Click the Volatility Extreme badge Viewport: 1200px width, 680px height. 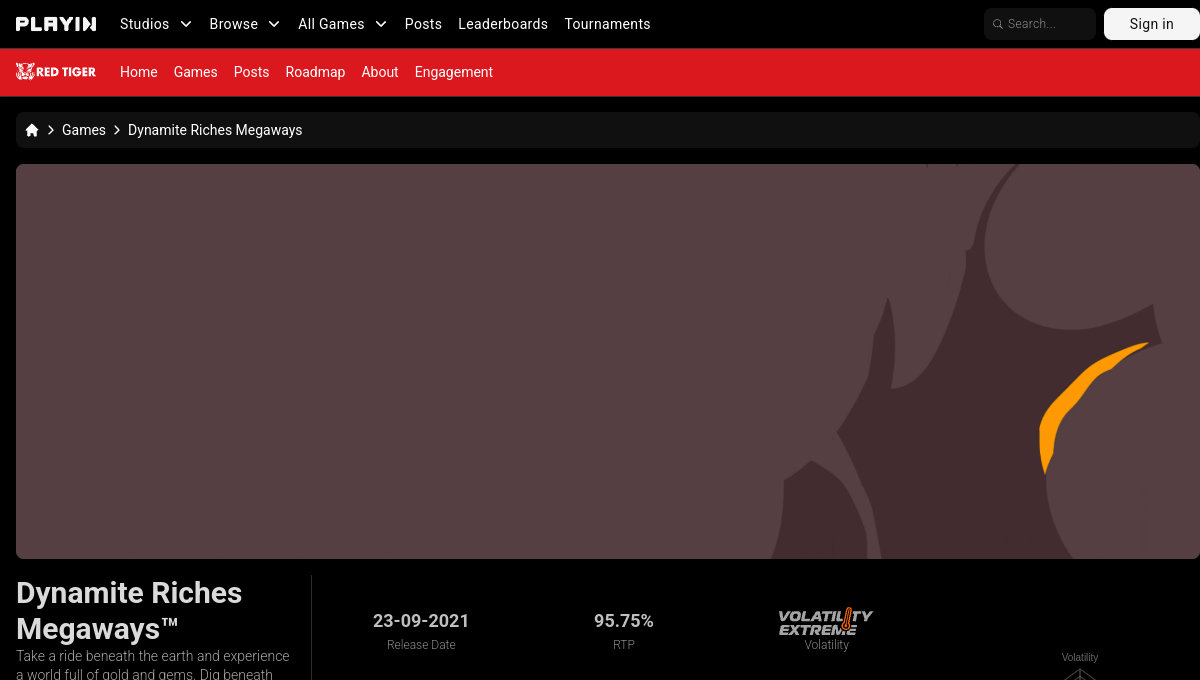[826, 621]
